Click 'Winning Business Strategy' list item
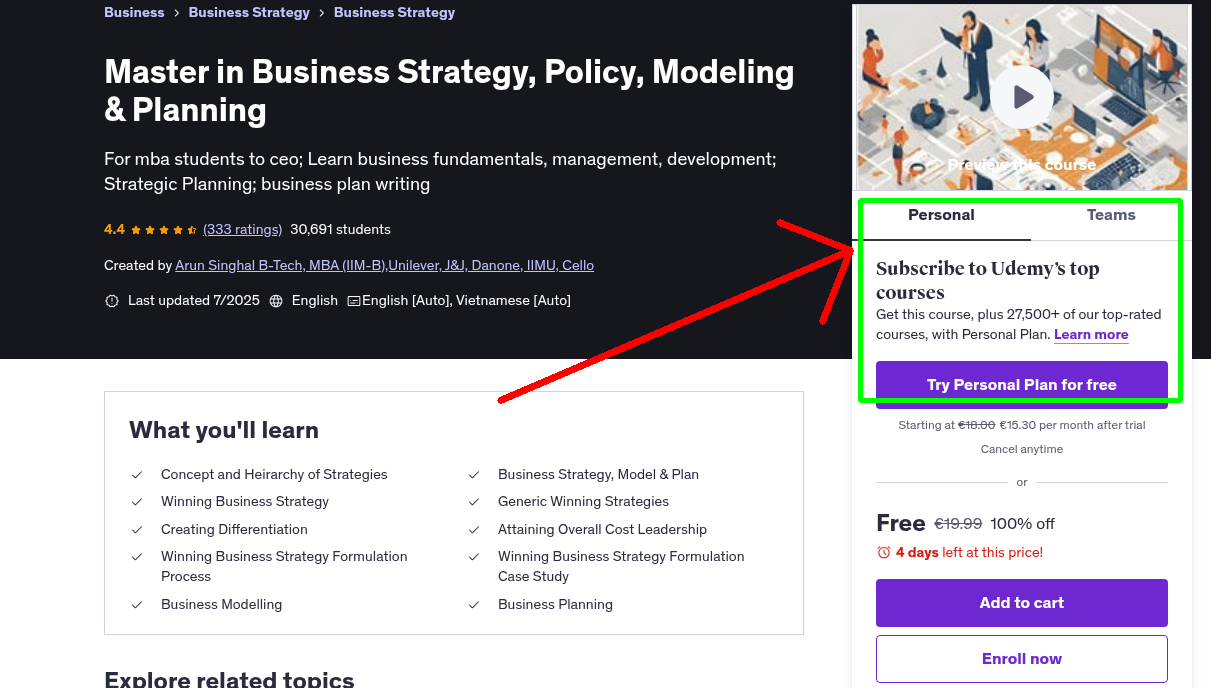Viewport: 1211px width, 688px height. tap(245, 501)
